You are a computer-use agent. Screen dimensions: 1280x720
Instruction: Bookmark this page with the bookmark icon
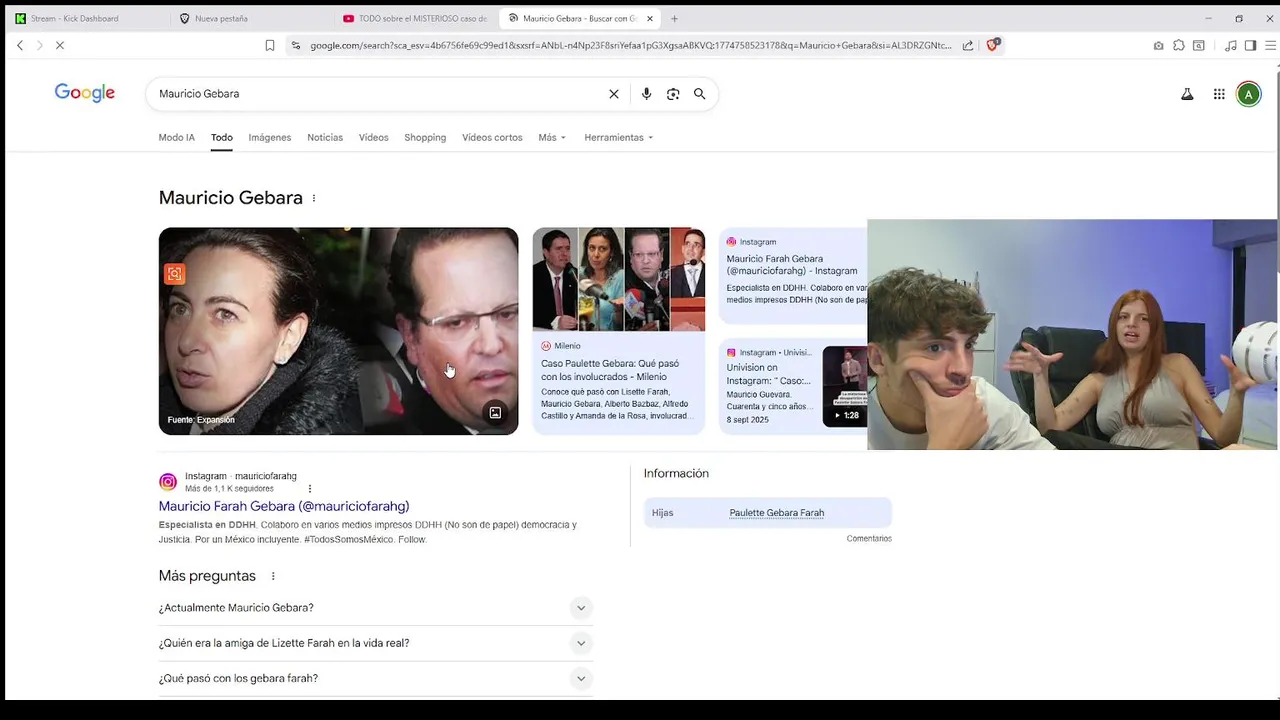pos(270,45)
